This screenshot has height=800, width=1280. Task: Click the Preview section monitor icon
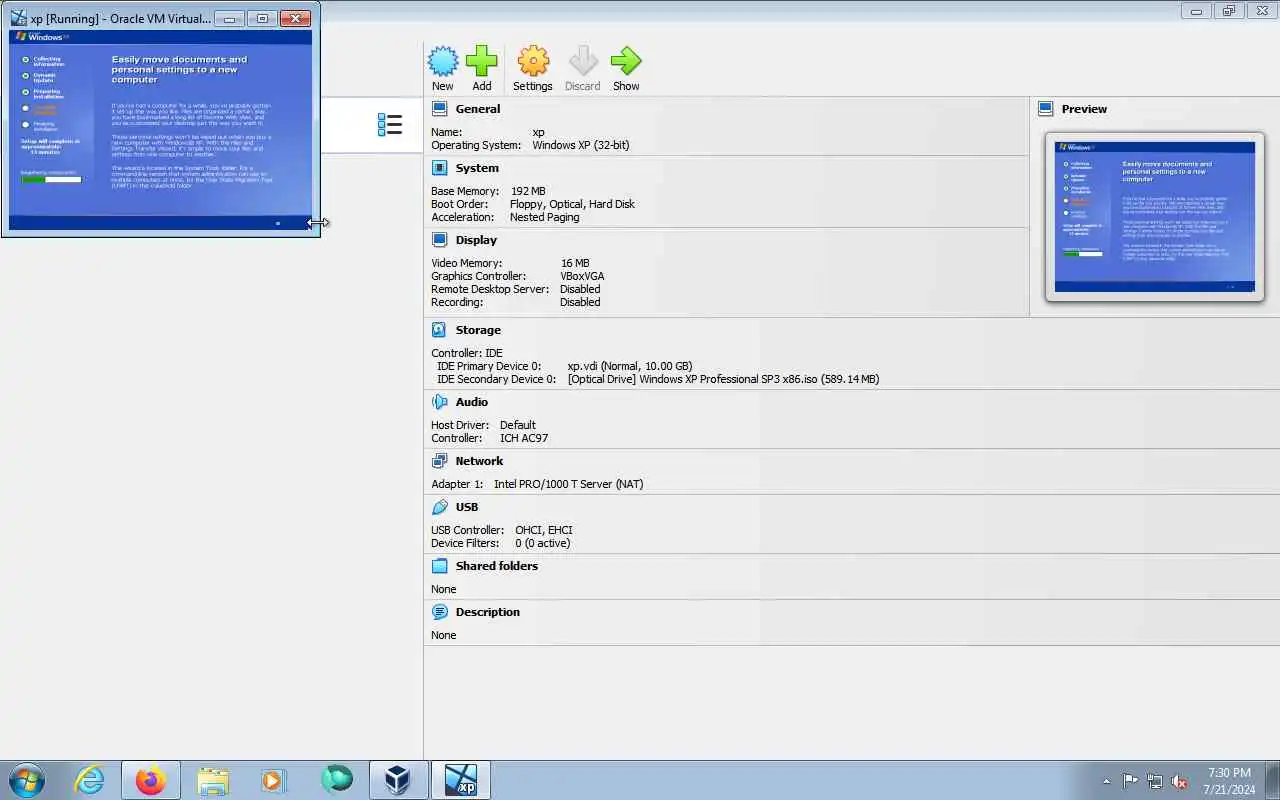point(1046,109)
